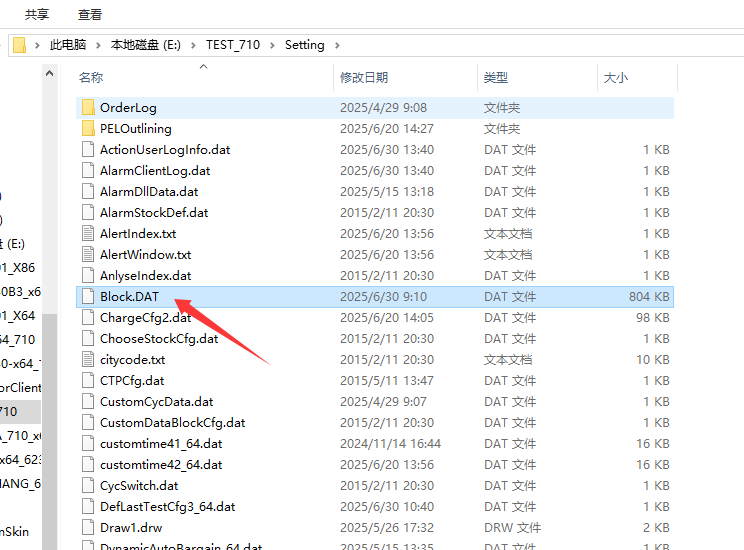Open the 共享 ribbon tab
Viewport: 744px width, 550px height.
point(37,15)
